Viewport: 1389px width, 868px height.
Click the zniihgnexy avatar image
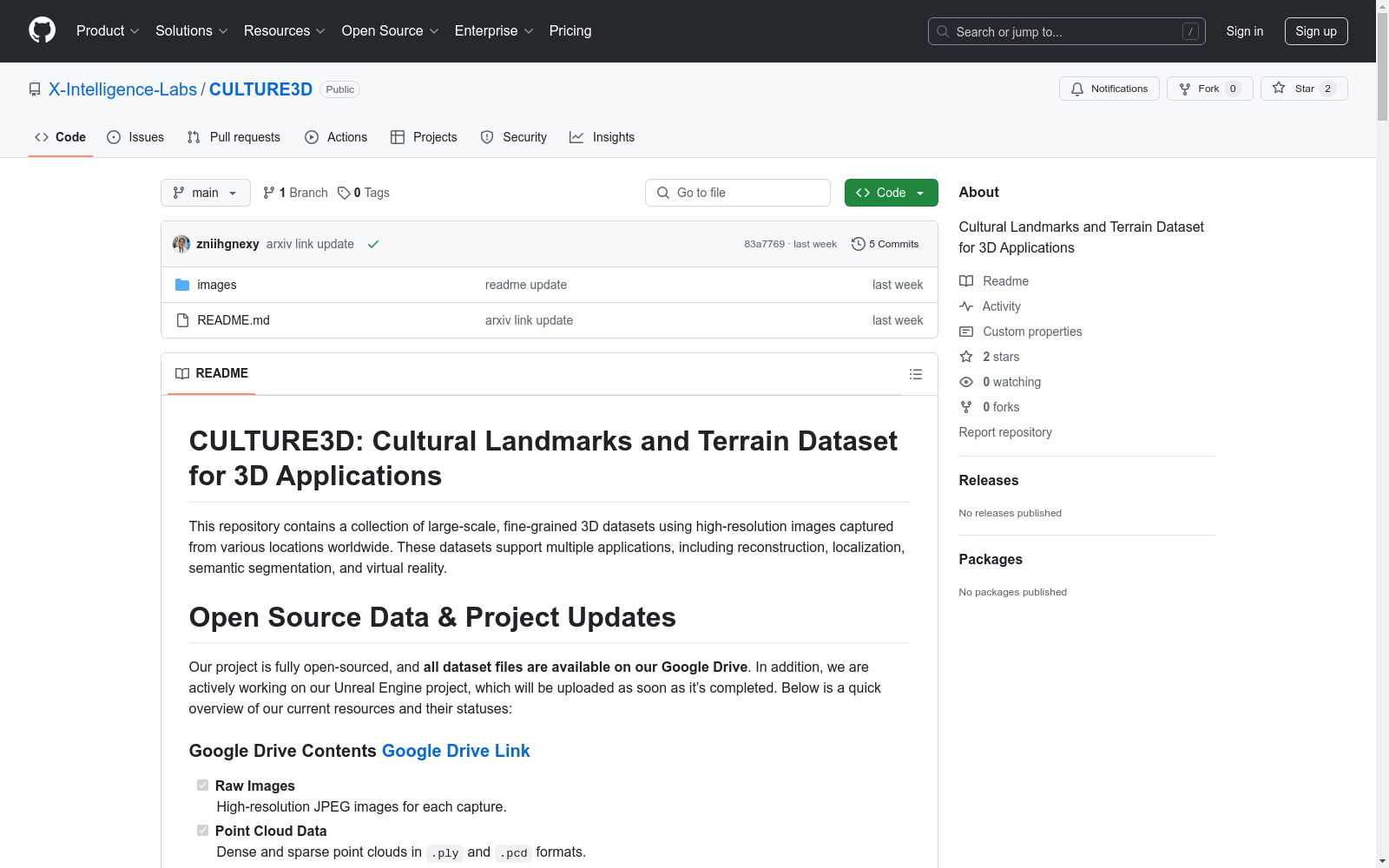[x=181, y=244]
